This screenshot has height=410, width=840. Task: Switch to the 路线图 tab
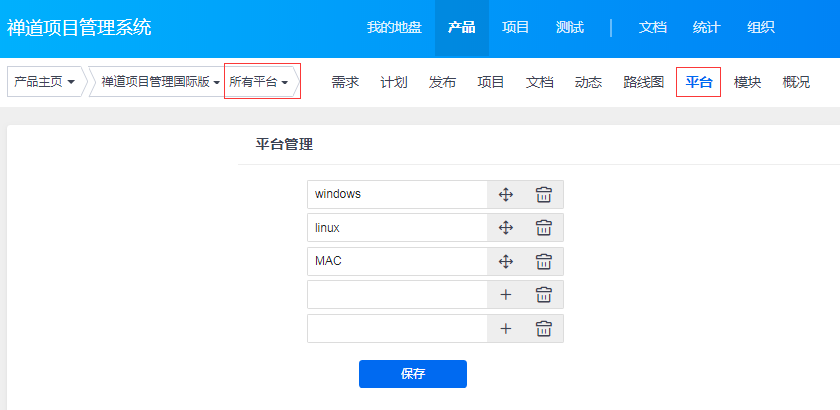[644, 82]
